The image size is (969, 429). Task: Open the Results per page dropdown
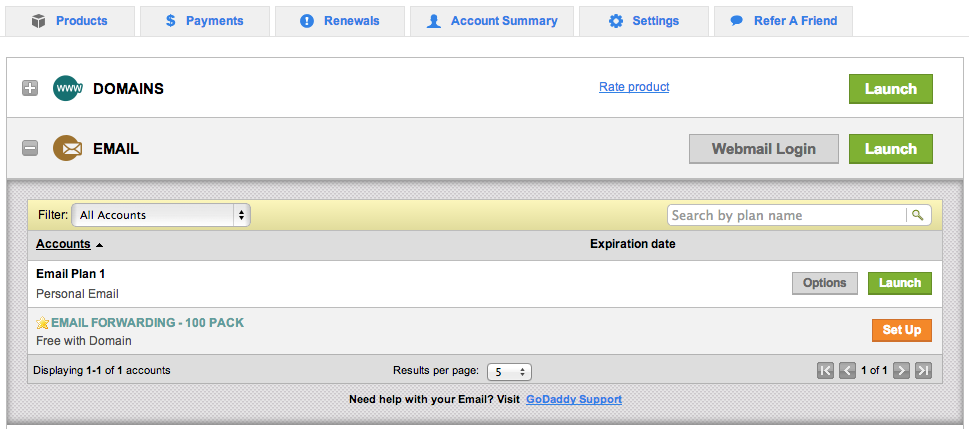pyautogui.click(x=509, y=371)
